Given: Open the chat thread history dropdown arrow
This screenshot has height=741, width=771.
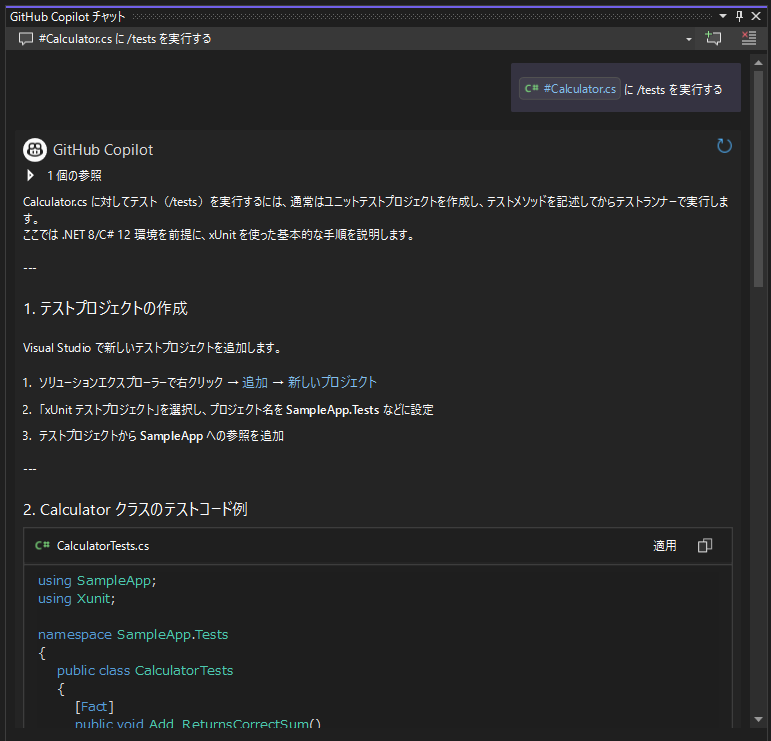Looking at the screenshot, I should [x=688, y=39].
